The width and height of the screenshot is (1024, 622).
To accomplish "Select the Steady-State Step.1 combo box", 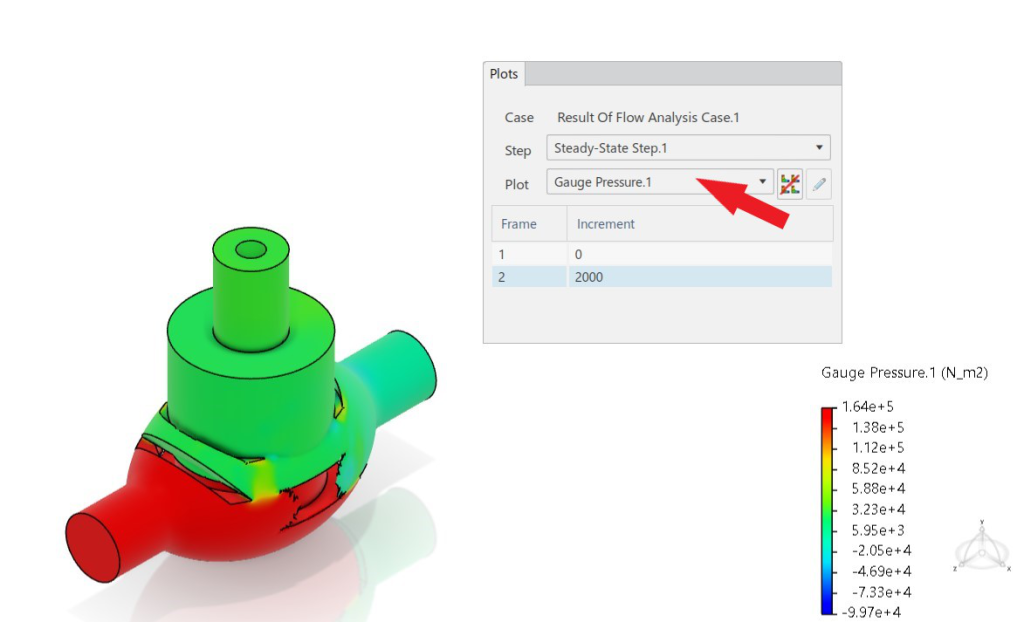I will pyautogui.click(x=688, y=148).
